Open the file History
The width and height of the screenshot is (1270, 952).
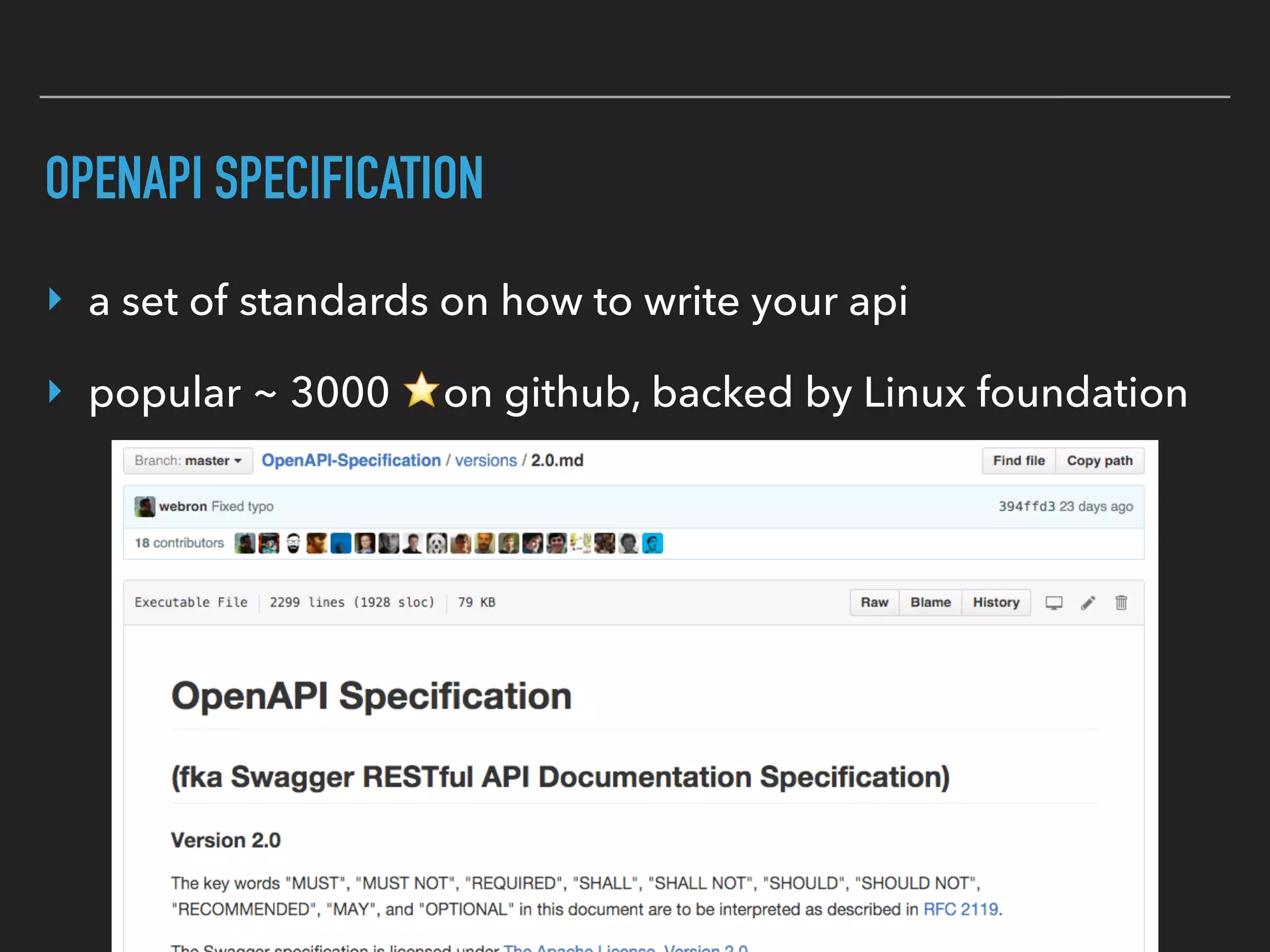pyautogui.click(x=996, y=602)
